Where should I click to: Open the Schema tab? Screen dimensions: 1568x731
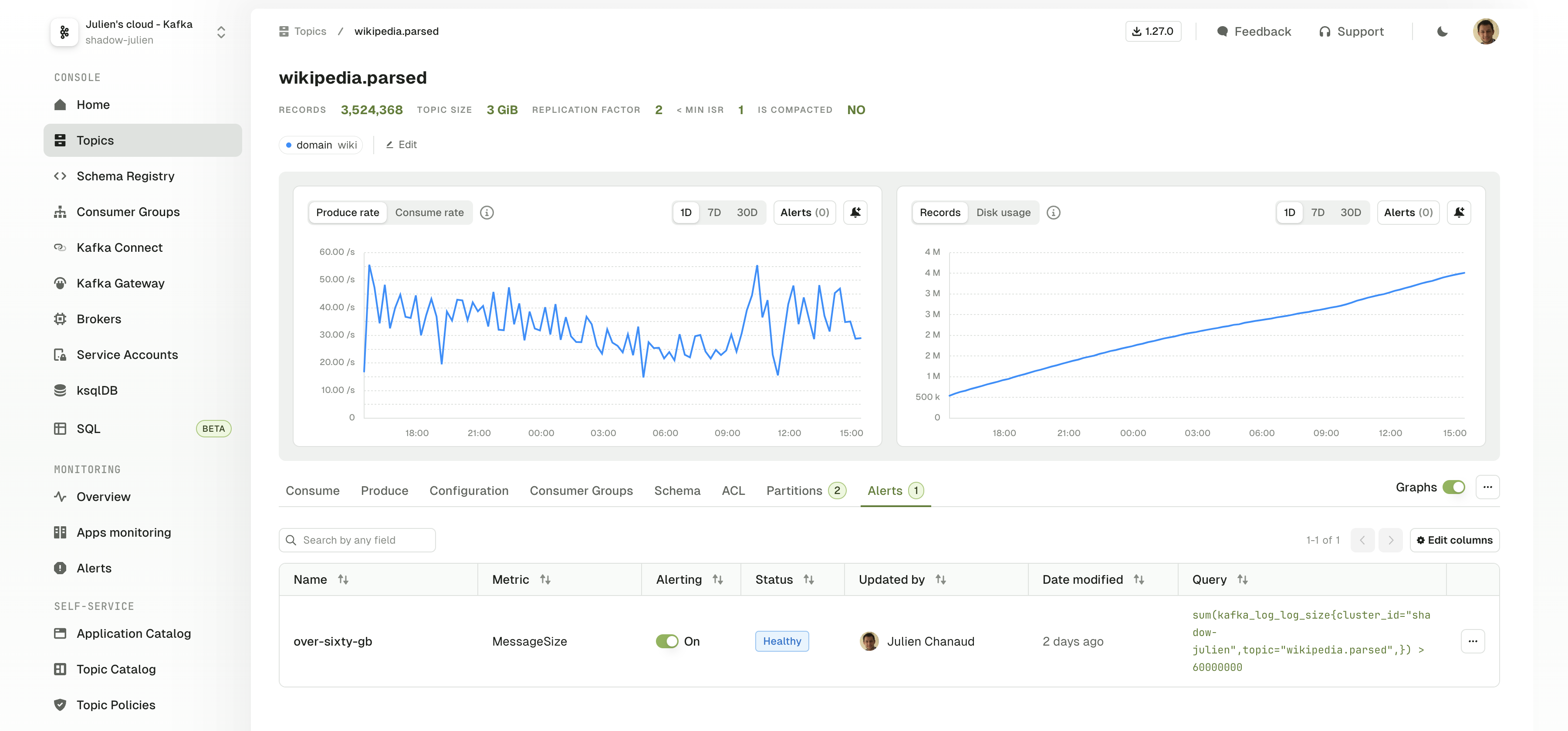677,491
